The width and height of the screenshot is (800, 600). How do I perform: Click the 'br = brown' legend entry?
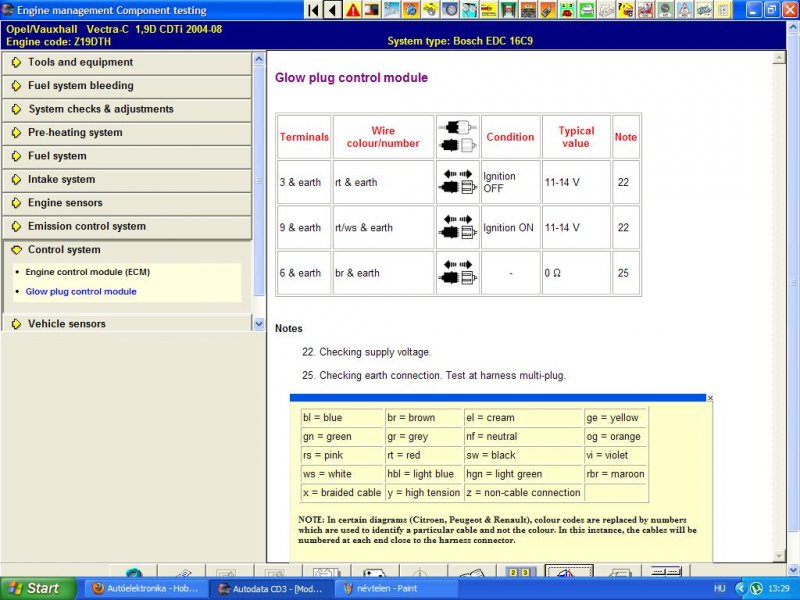point(423,417)
